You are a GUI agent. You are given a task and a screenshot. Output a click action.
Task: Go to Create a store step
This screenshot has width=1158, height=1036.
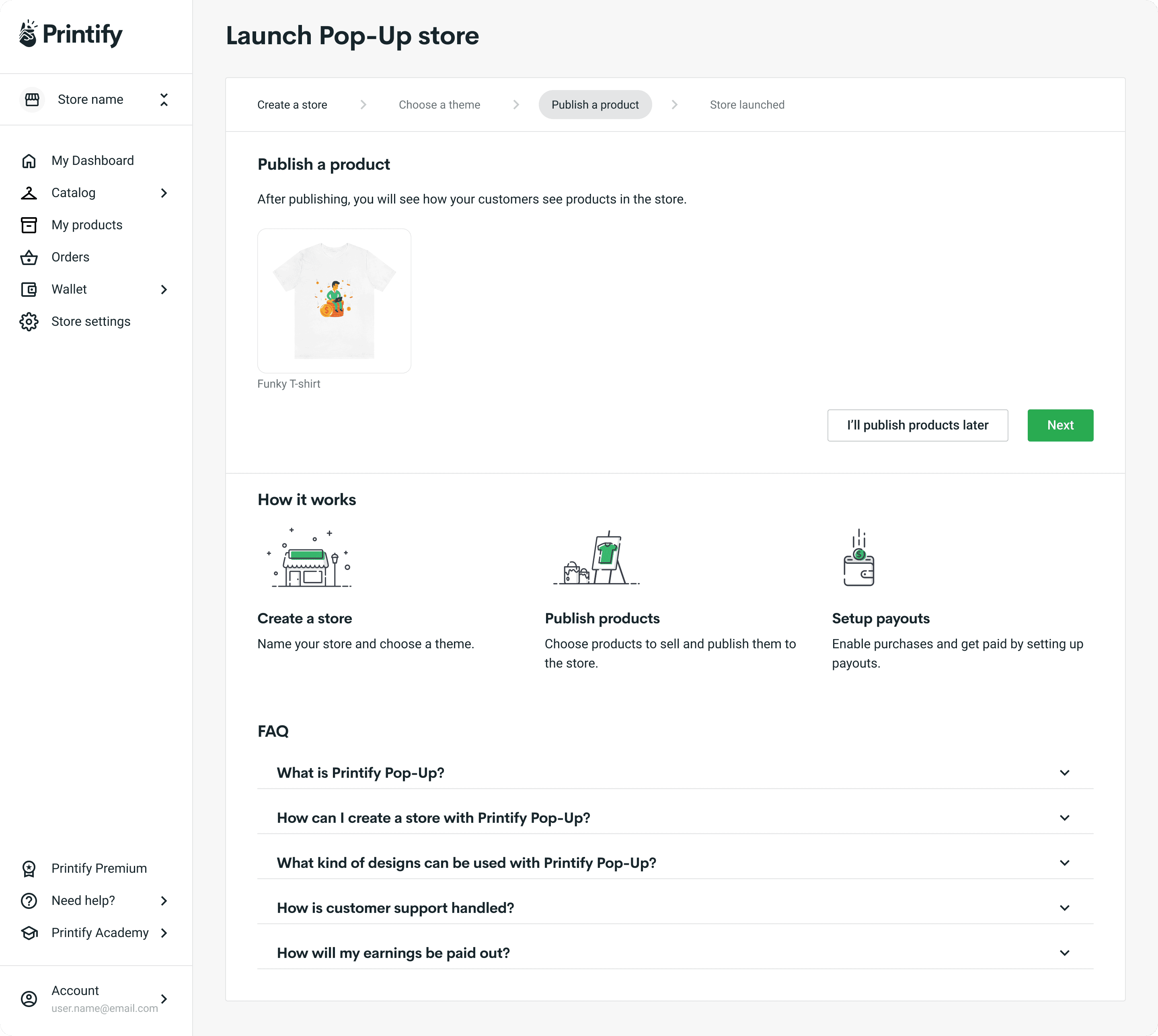292,105
